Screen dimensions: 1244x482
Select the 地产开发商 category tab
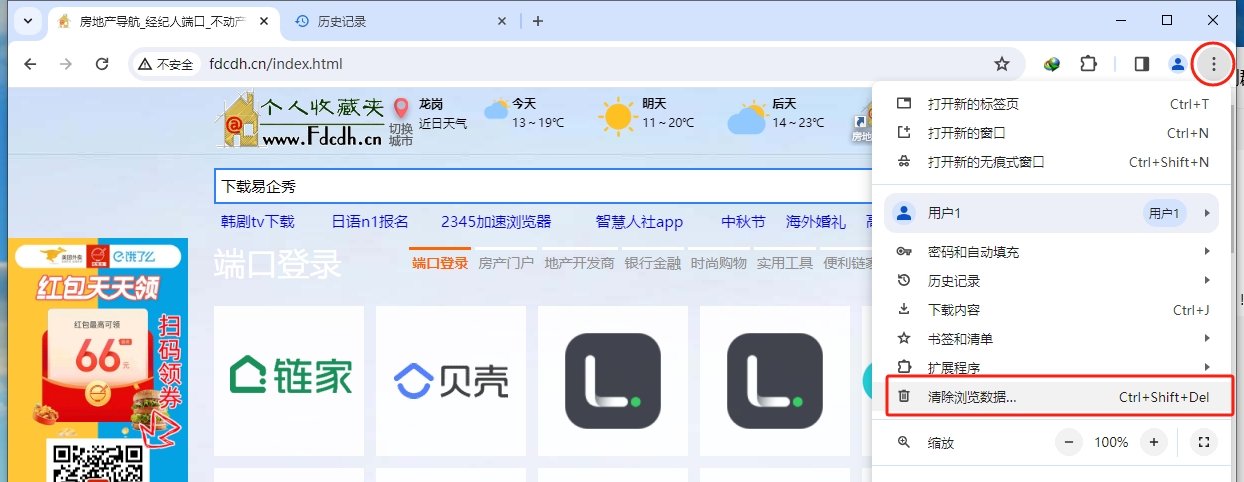[579, 263]
